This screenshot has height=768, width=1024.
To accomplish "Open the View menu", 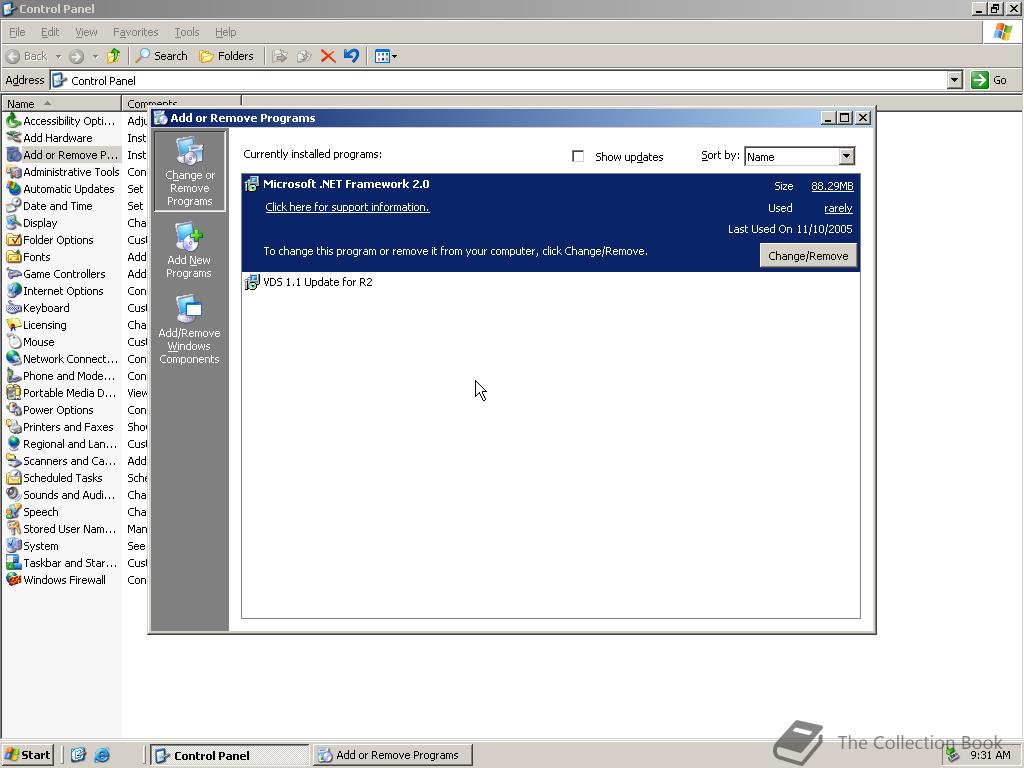I will [86, 32].
